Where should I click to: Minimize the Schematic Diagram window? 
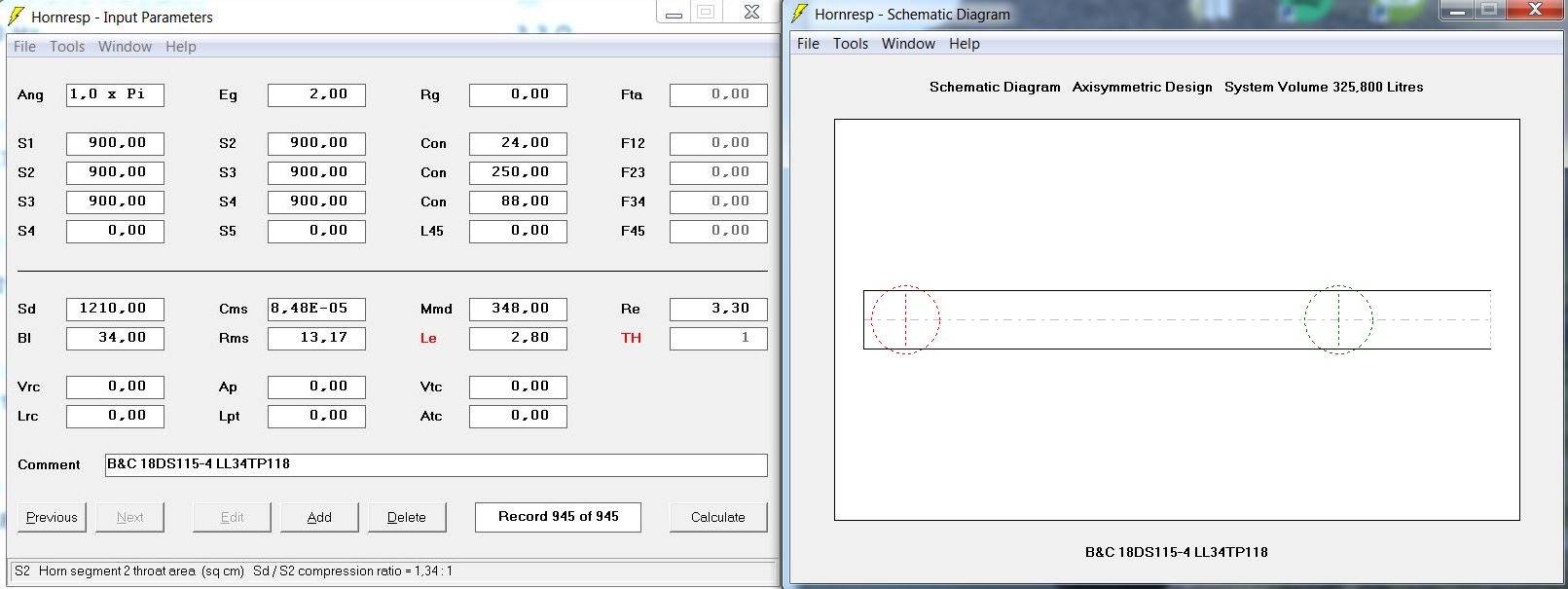[1457, 11]
